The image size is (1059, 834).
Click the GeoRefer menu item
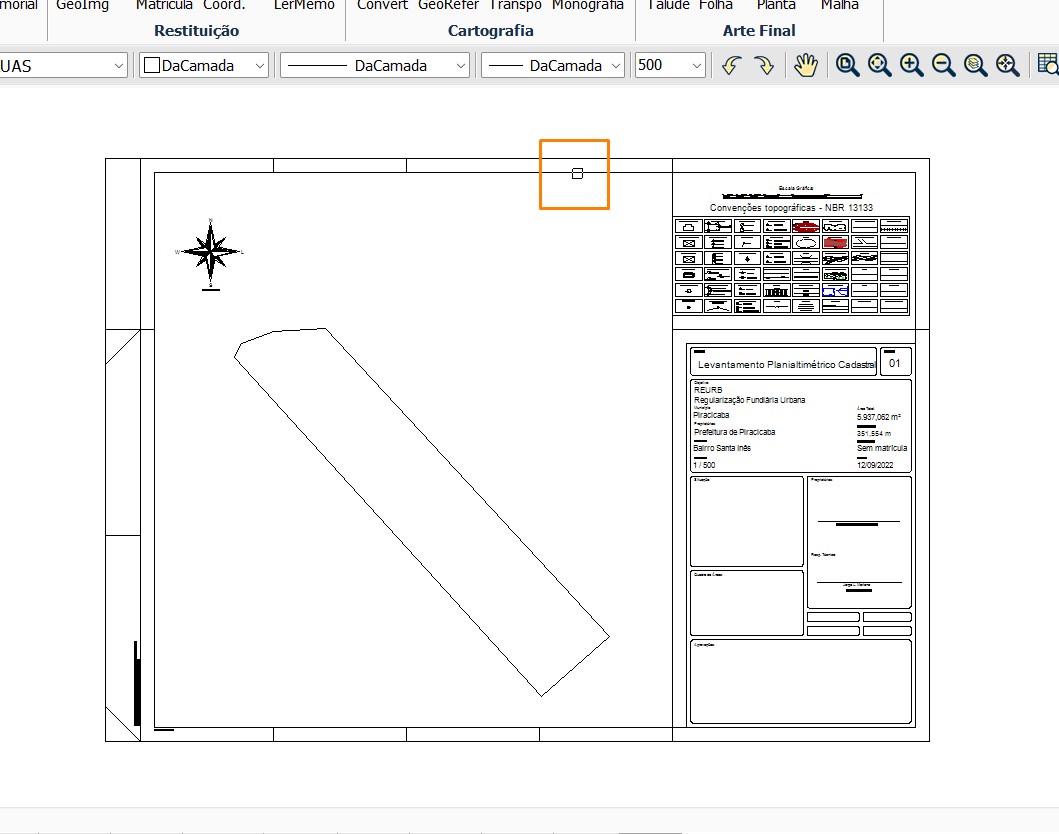coord(447,6)
